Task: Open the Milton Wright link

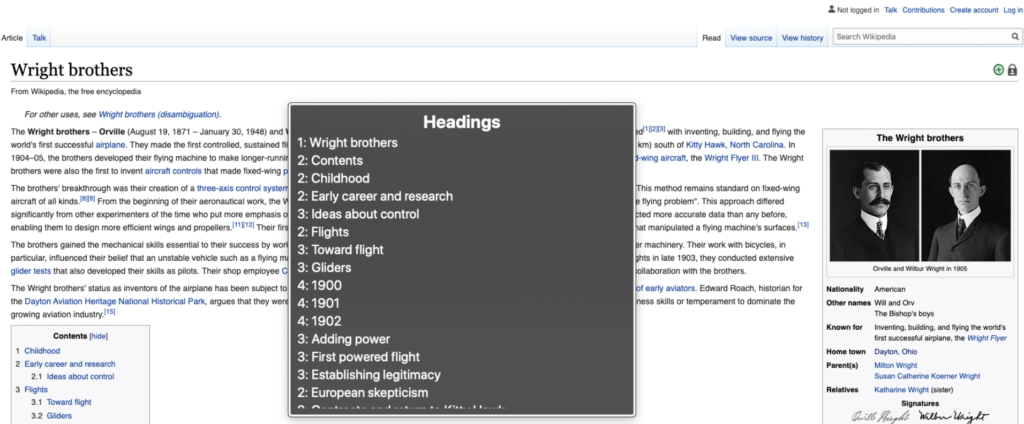Action: tap(896, 365)
